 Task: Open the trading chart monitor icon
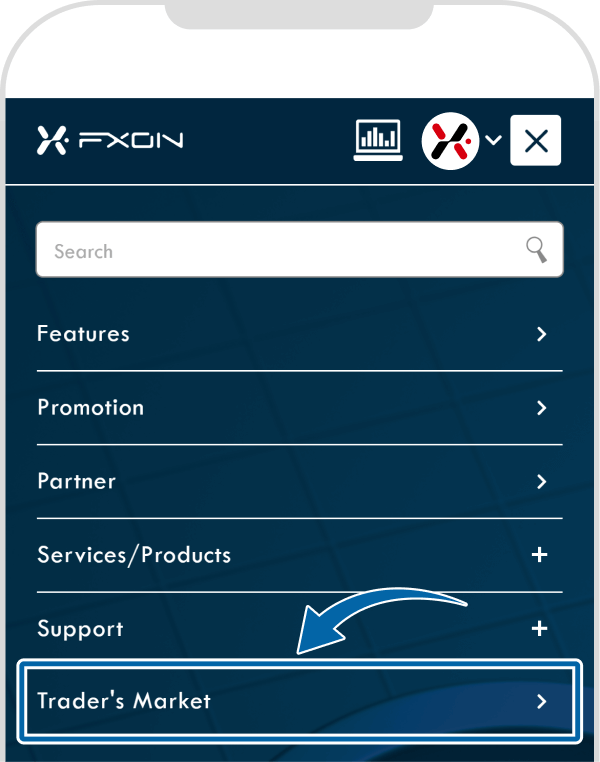tap(378, 140)
